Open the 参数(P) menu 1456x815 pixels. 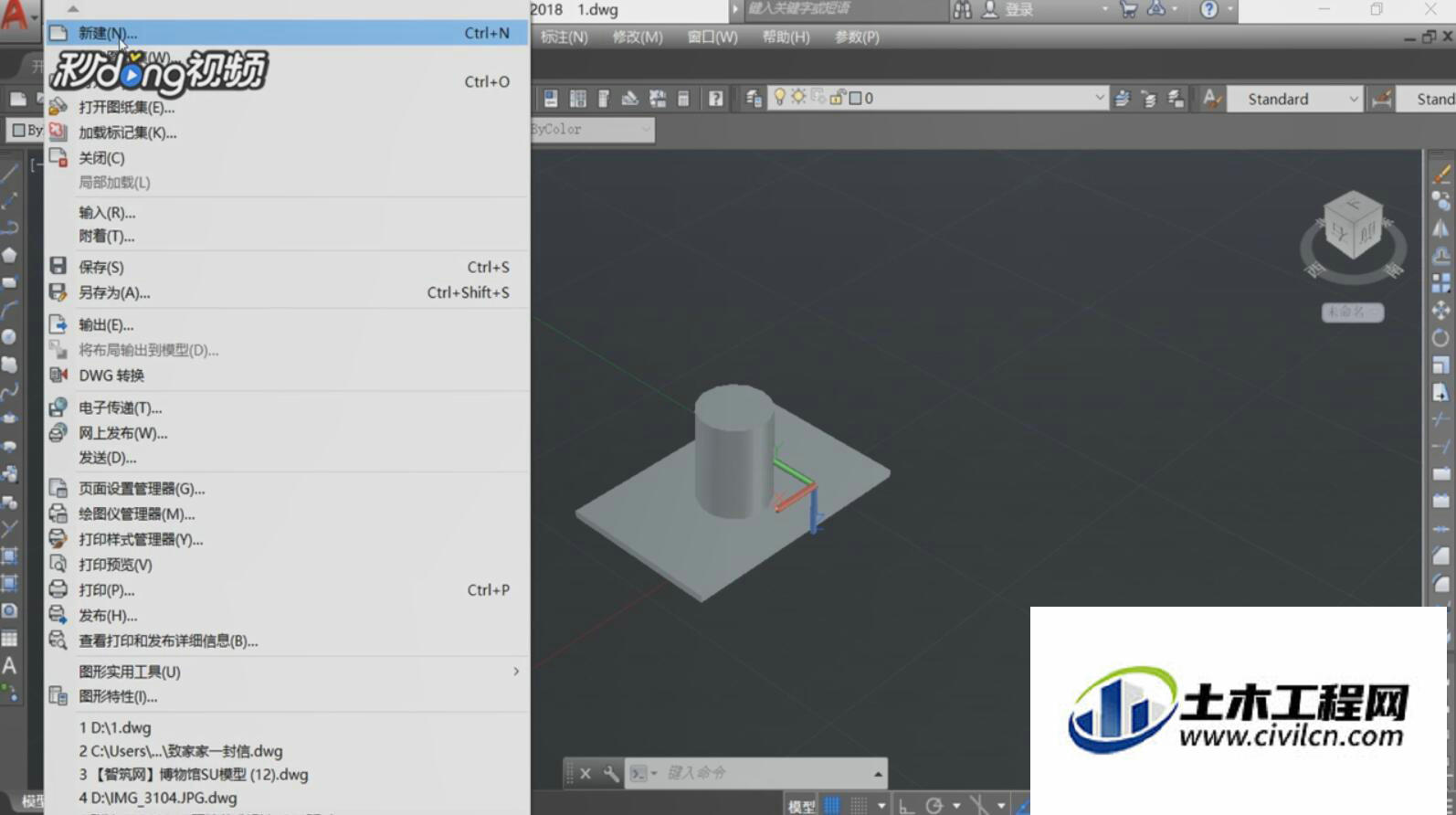click(x=857, y=37)
